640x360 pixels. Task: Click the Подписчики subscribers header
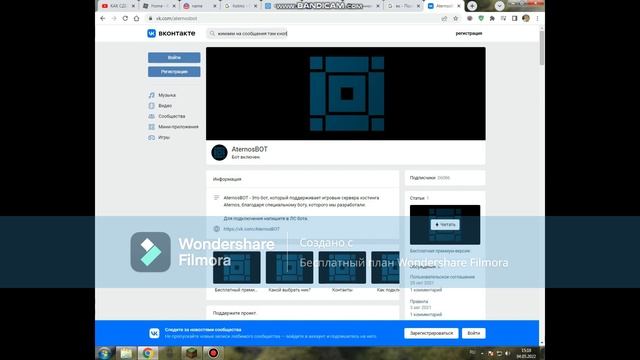coord(429,178)
